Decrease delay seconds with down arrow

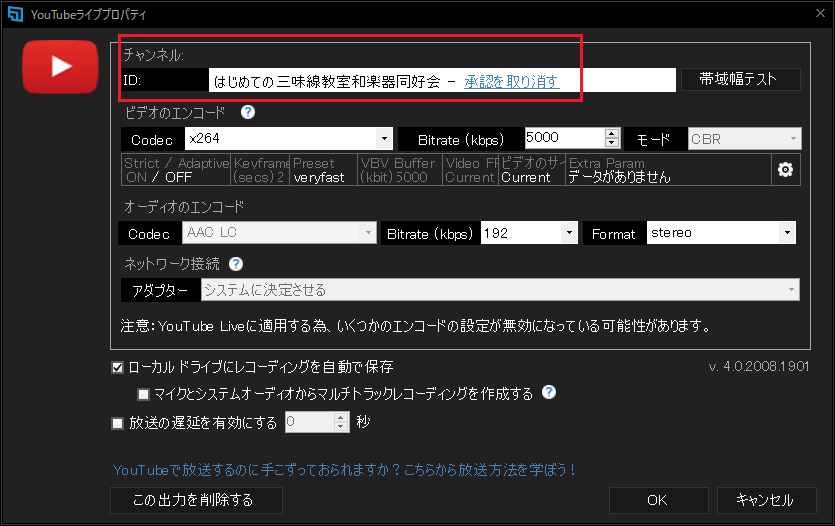coord(341,426)
